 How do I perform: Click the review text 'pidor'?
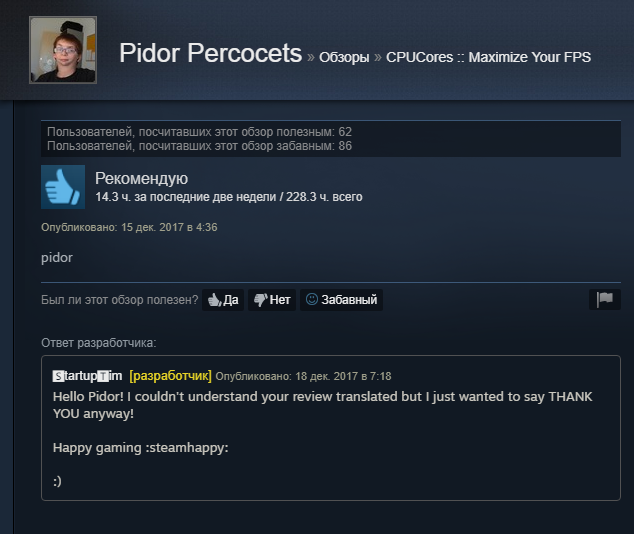57,258
